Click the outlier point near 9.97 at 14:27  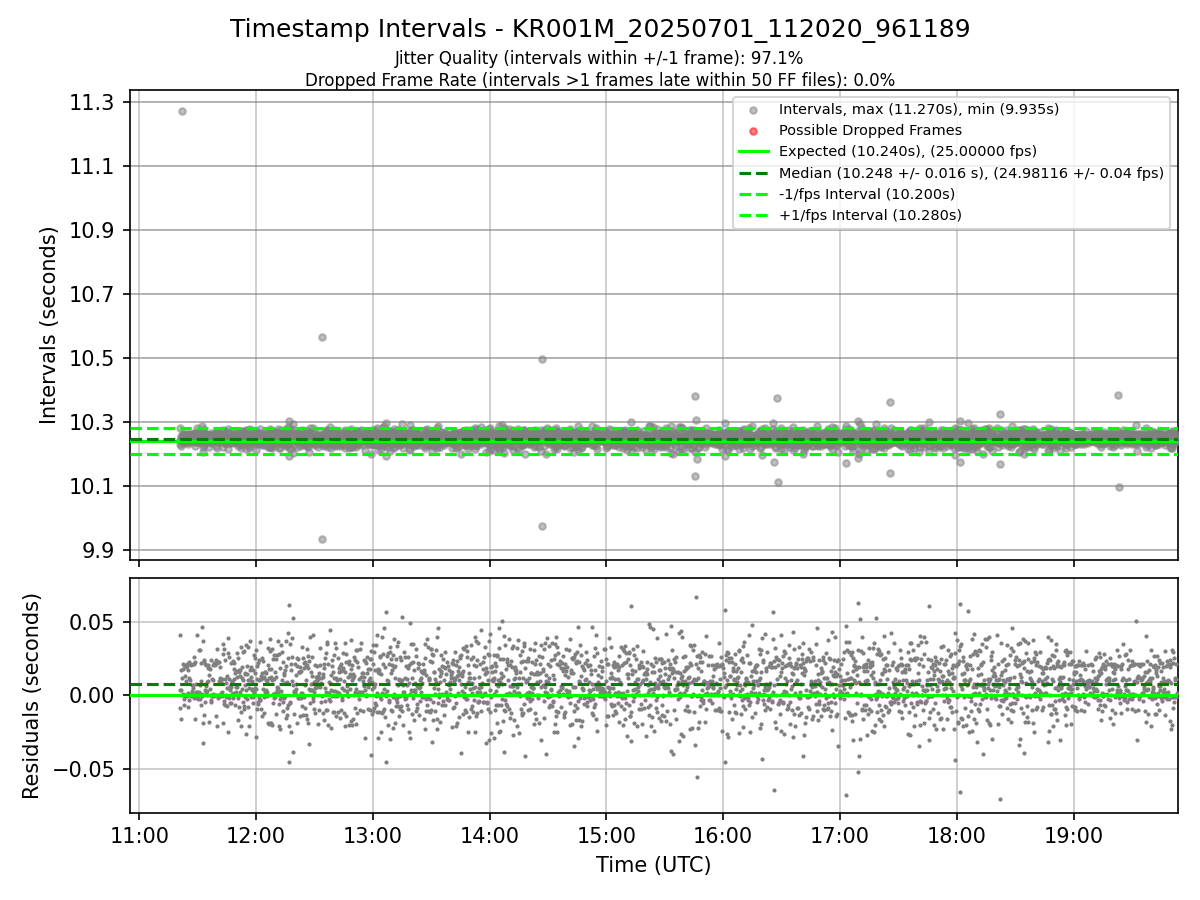point(542,526)
